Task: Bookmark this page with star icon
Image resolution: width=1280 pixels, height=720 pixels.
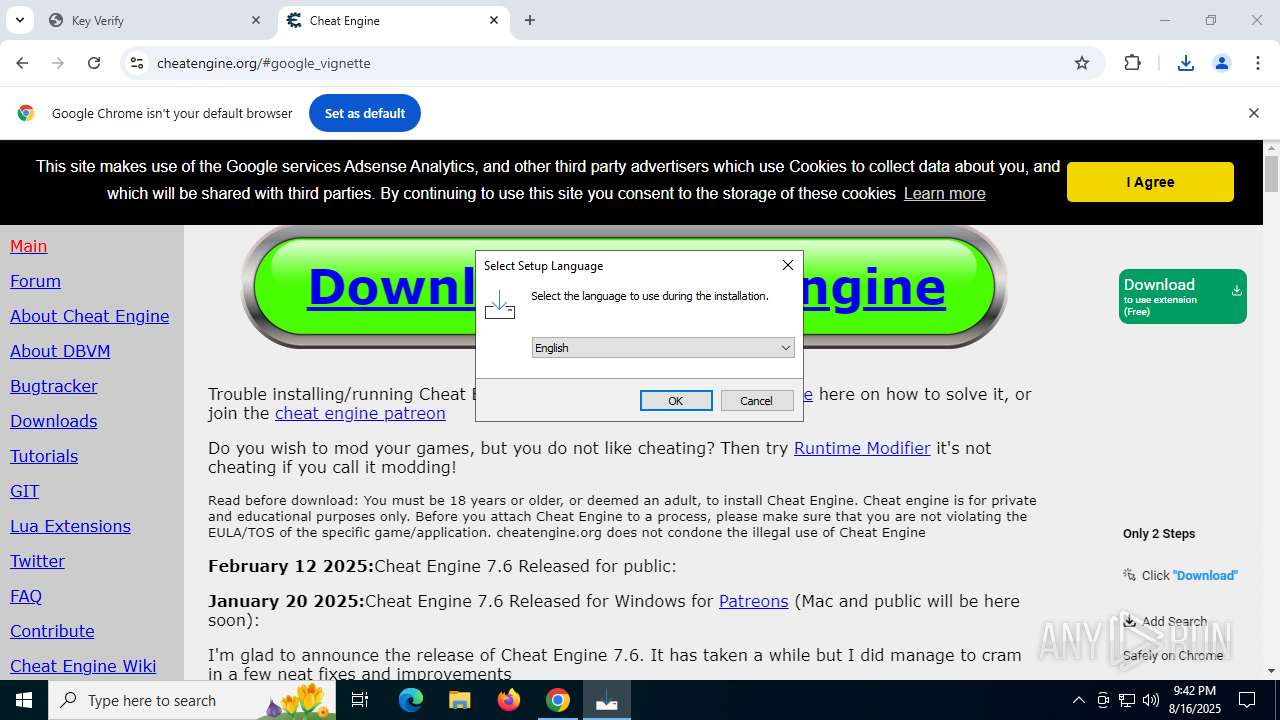Action: click(x=1082, y=63)
